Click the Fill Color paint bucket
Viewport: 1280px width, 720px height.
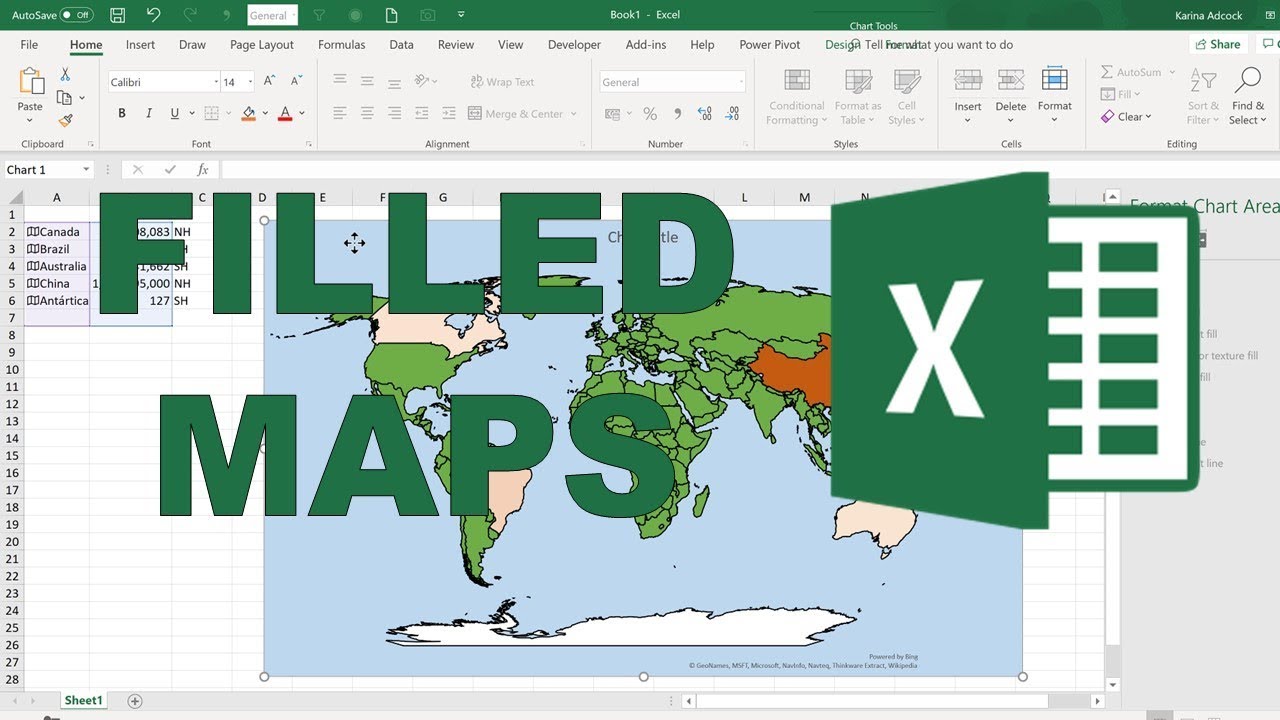[x=249, y=114]
